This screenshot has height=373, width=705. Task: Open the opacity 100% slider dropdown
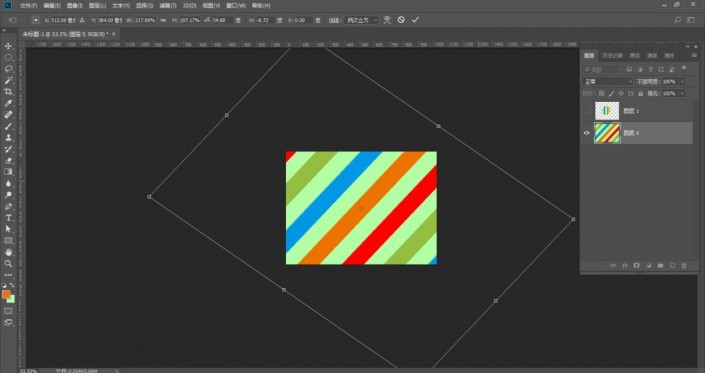[682, 81]
